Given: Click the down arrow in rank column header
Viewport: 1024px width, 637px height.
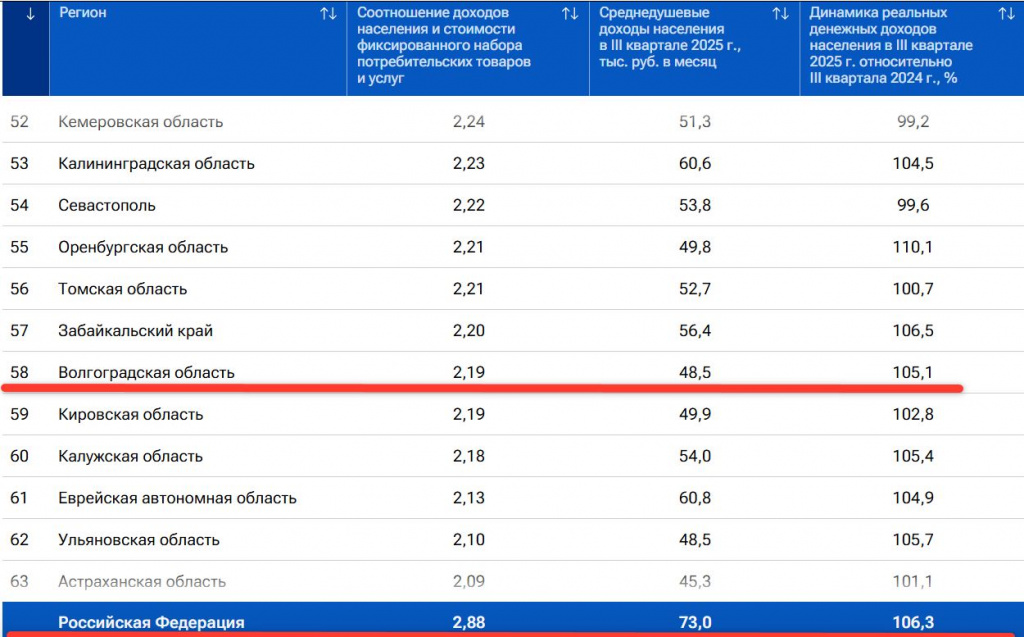Looking at the screenshot, I should (30, 14).
